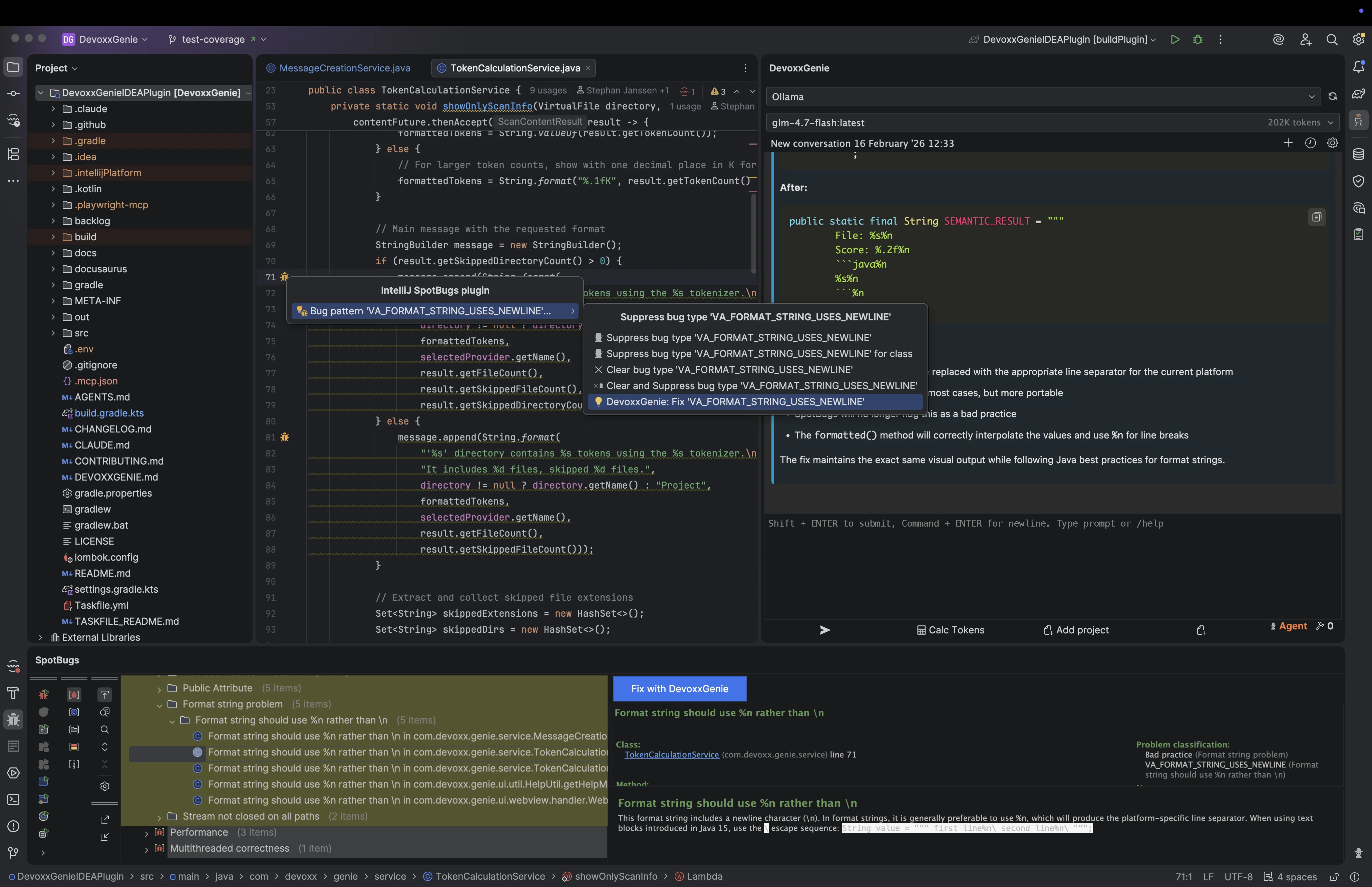
Task: Expand the .github folder
Action: 53,124
